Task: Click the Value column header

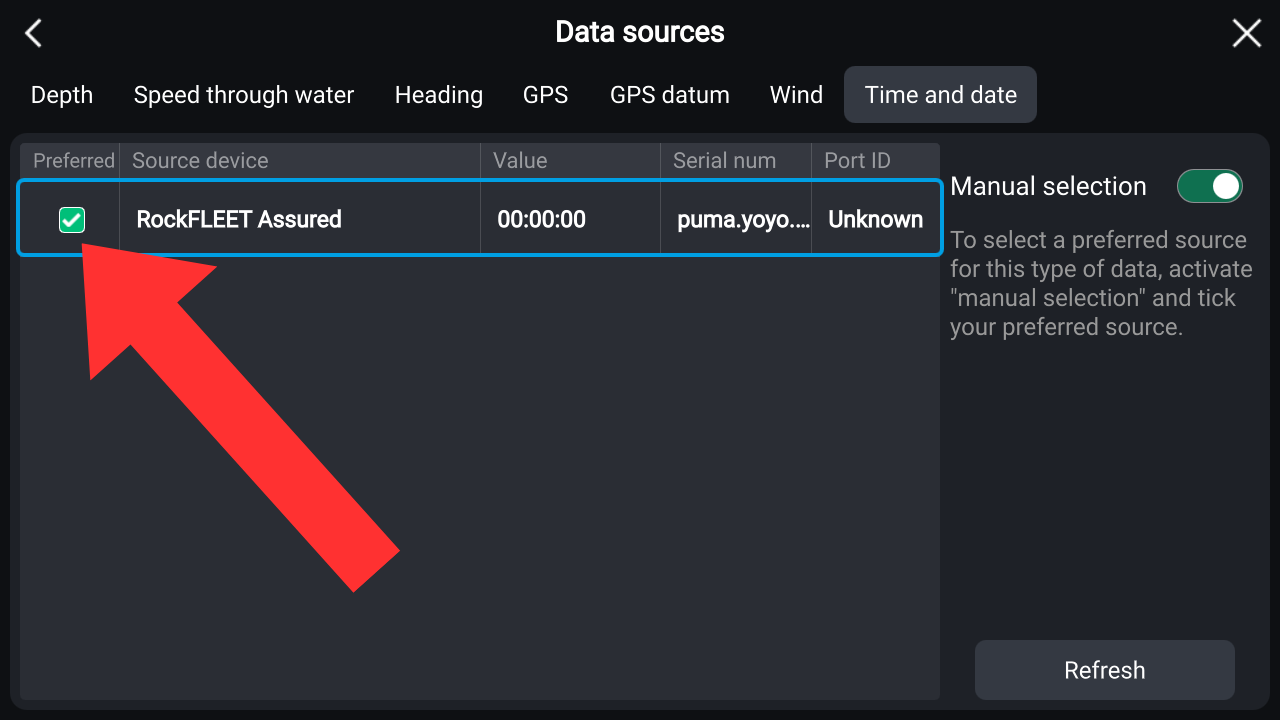Action: coord(520,161)
